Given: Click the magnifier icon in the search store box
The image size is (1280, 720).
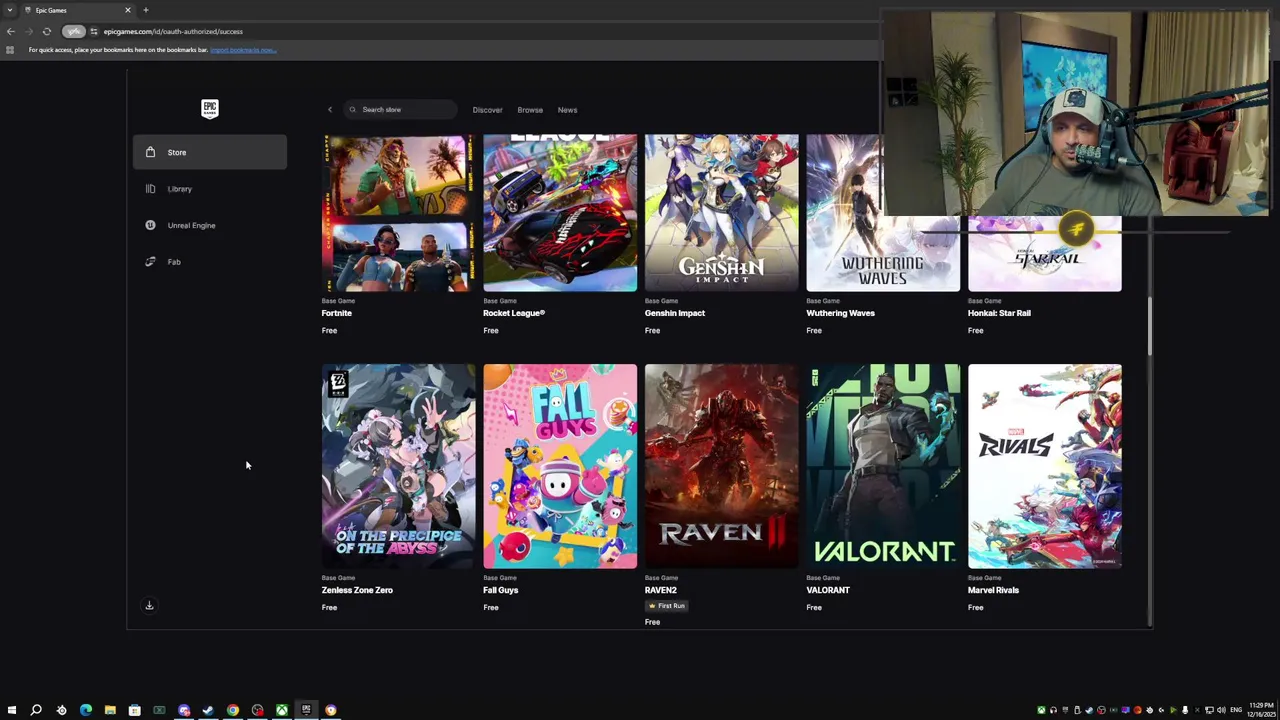Looking at the screenshot, I should click(352, 110).
